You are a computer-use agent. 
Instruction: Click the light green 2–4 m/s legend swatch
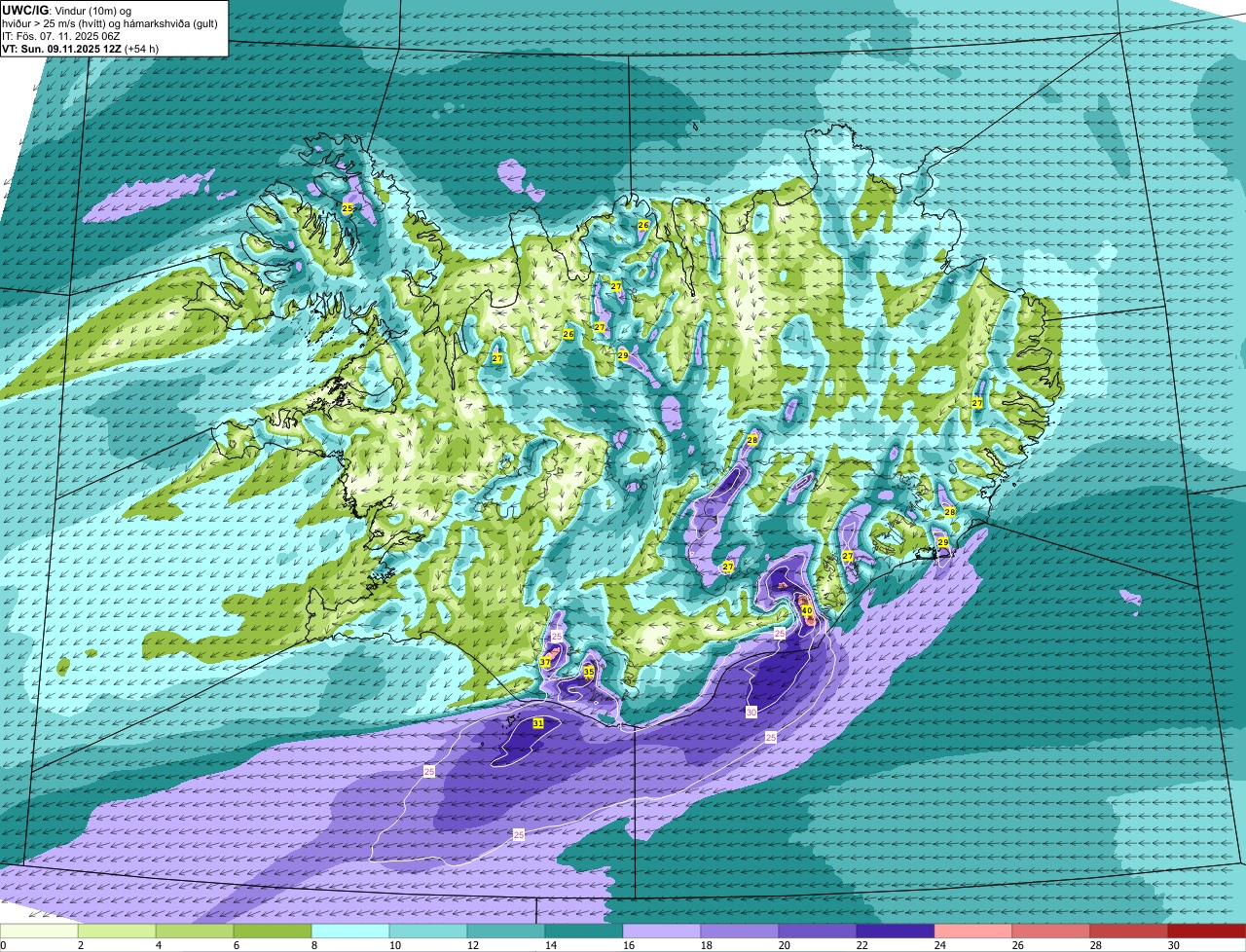pos(117,932)
